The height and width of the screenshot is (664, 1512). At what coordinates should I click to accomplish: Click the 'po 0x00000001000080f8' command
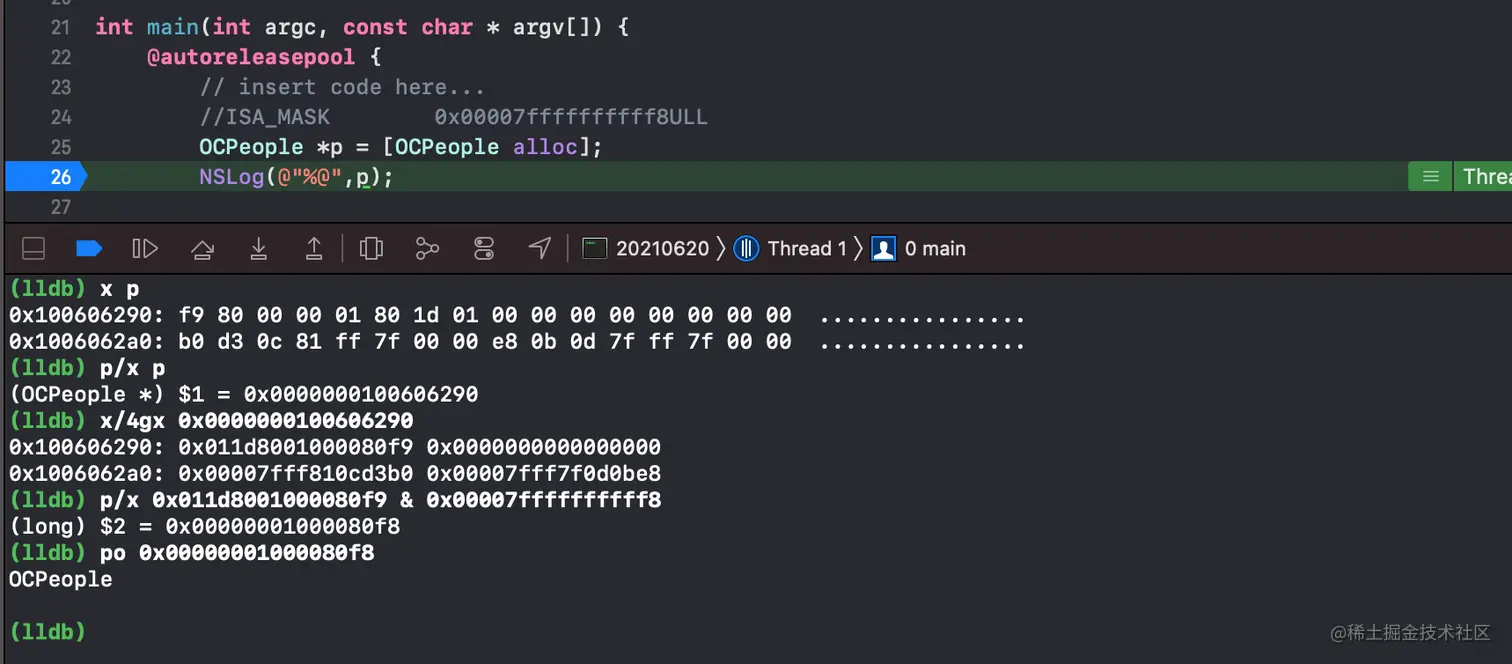click(x=237, y=552)
